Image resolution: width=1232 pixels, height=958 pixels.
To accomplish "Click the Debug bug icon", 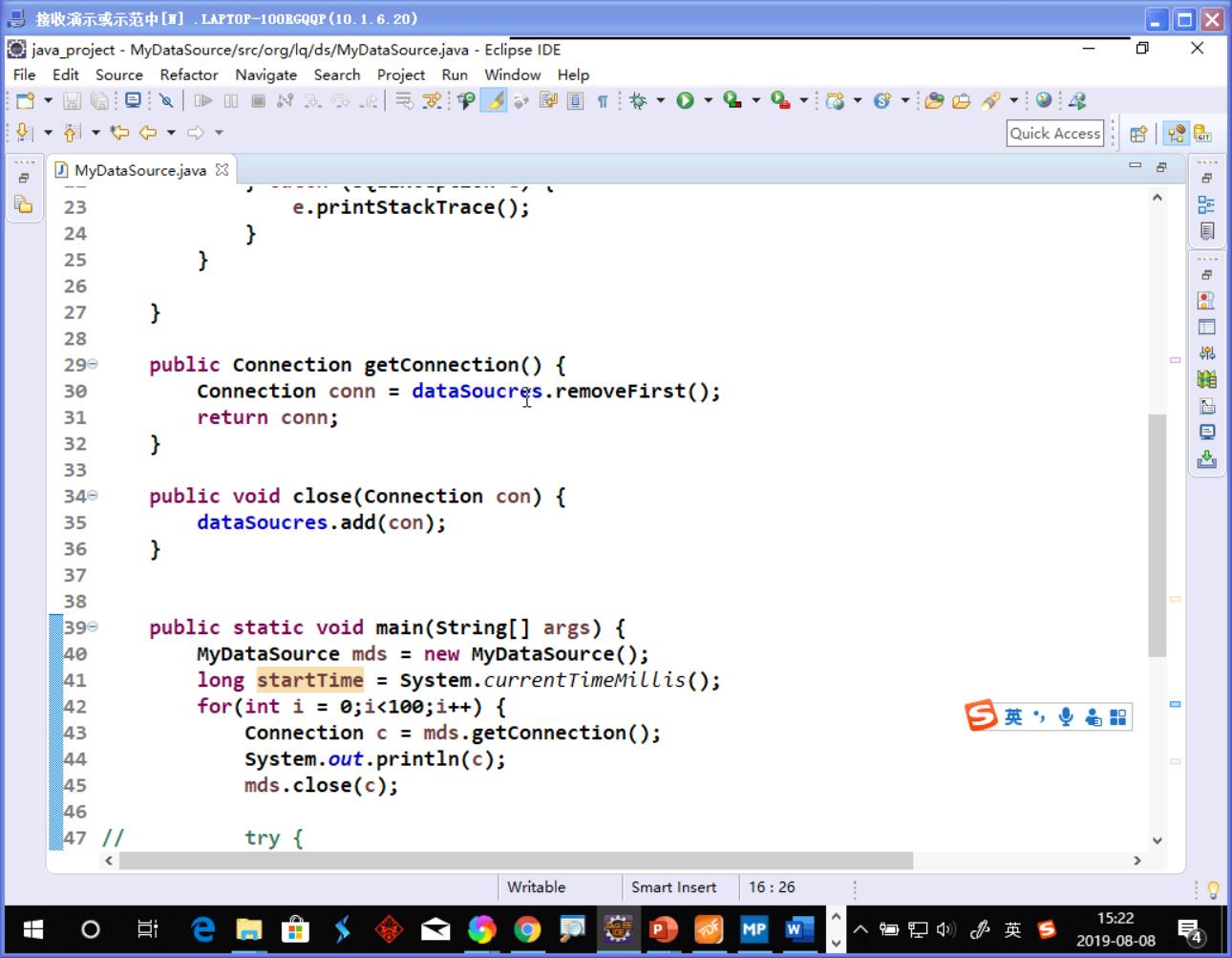I will tap(638, 100).
